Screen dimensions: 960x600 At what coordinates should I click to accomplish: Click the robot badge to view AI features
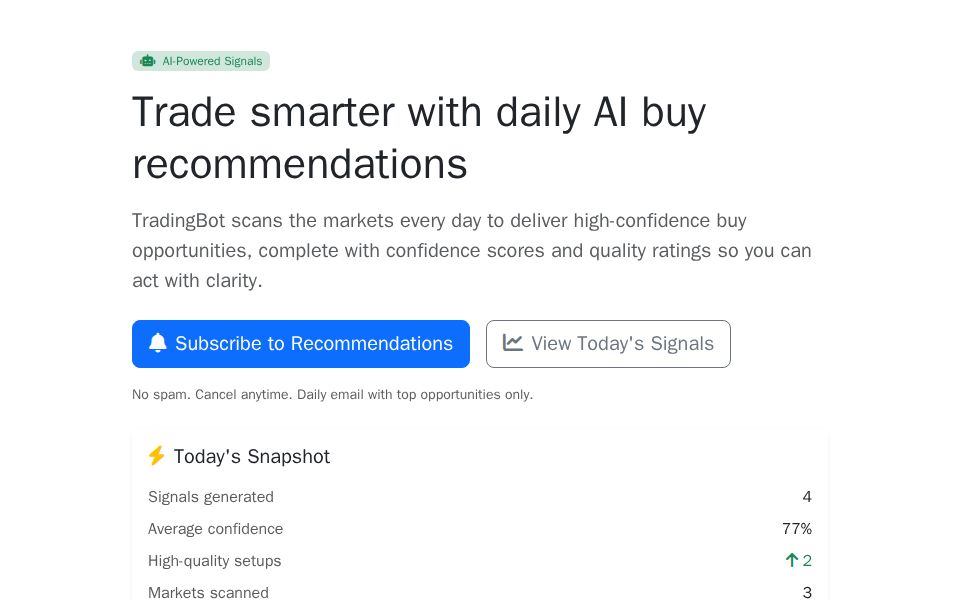[201, 61]
